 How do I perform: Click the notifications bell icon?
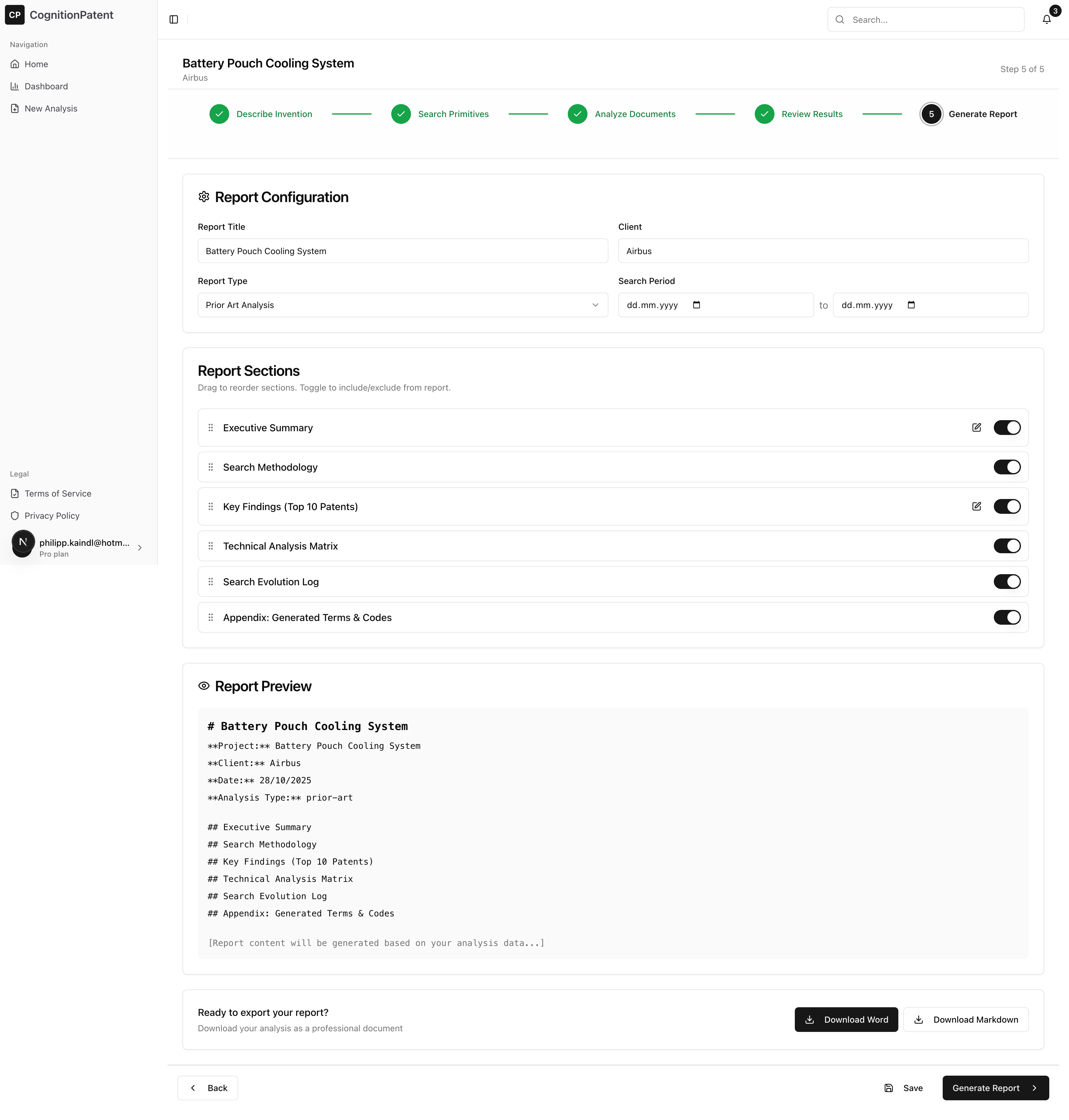click(1046, 19)
